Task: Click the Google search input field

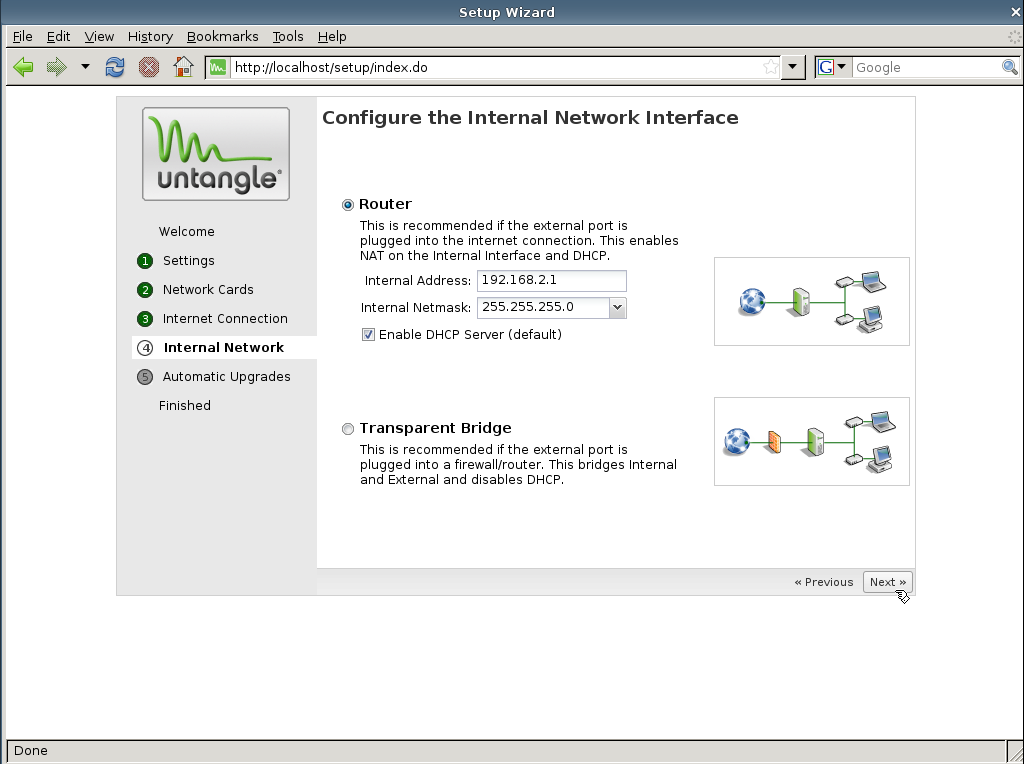Action: coord(927,67)
